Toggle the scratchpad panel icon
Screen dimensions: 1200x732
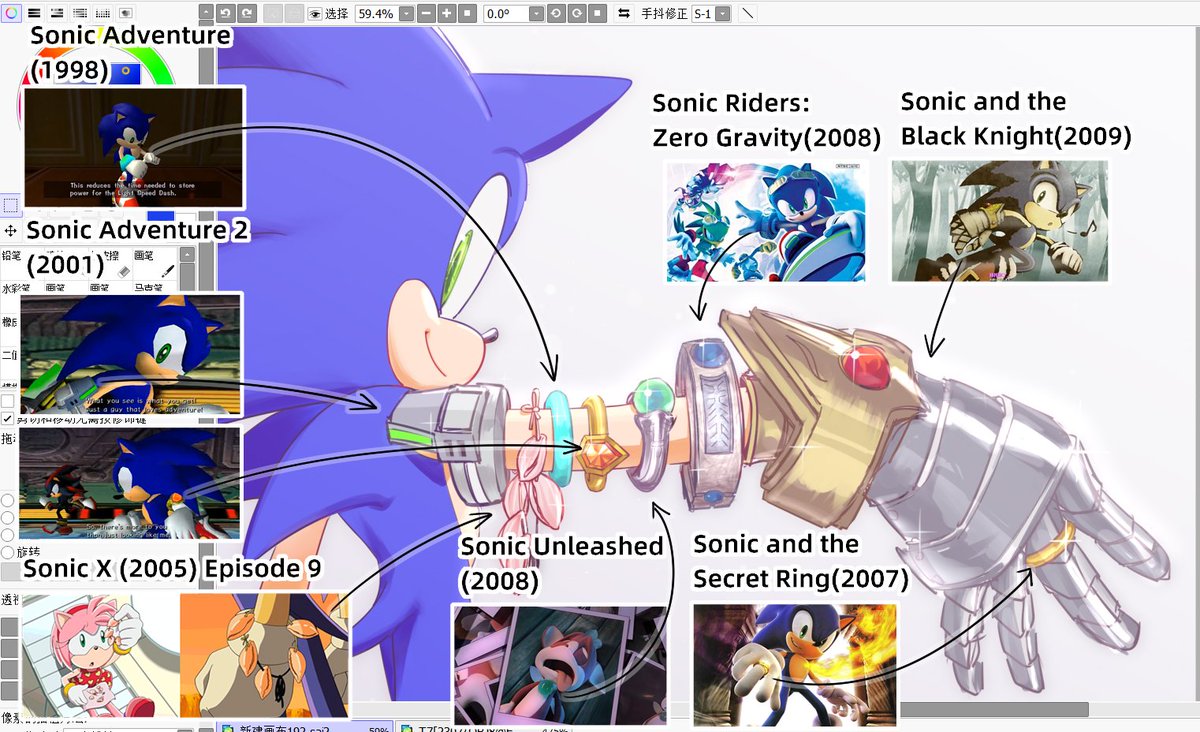tap(126, 13)
